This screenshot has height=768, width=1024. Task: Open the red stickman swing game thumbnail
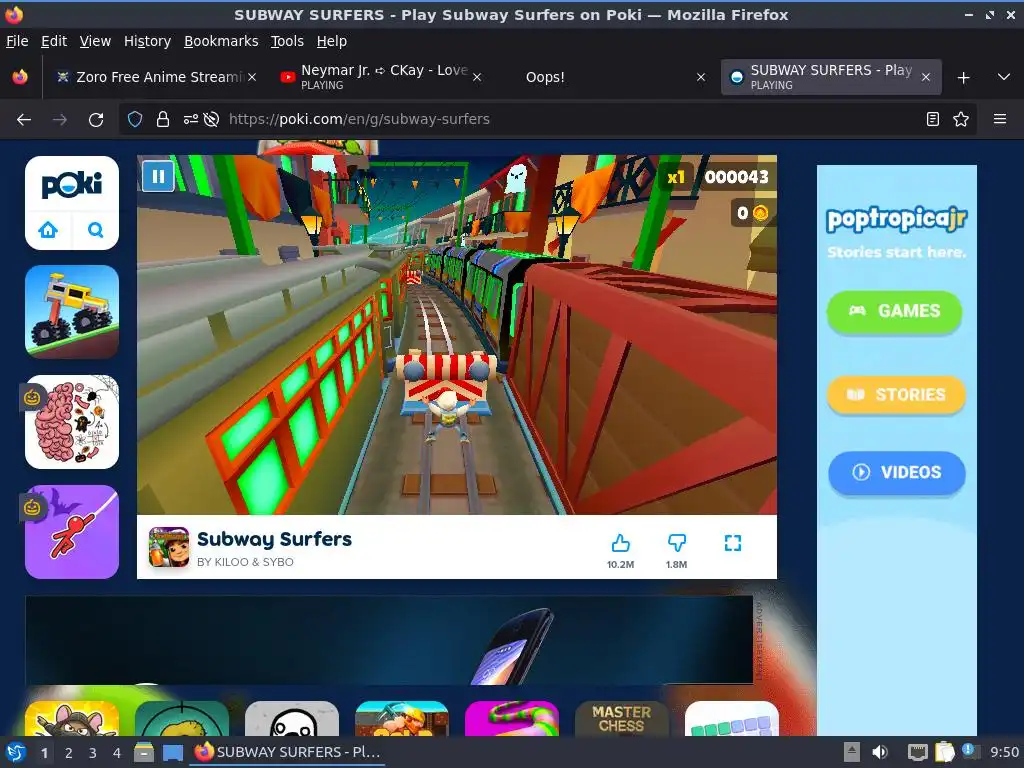click(72, 532)
